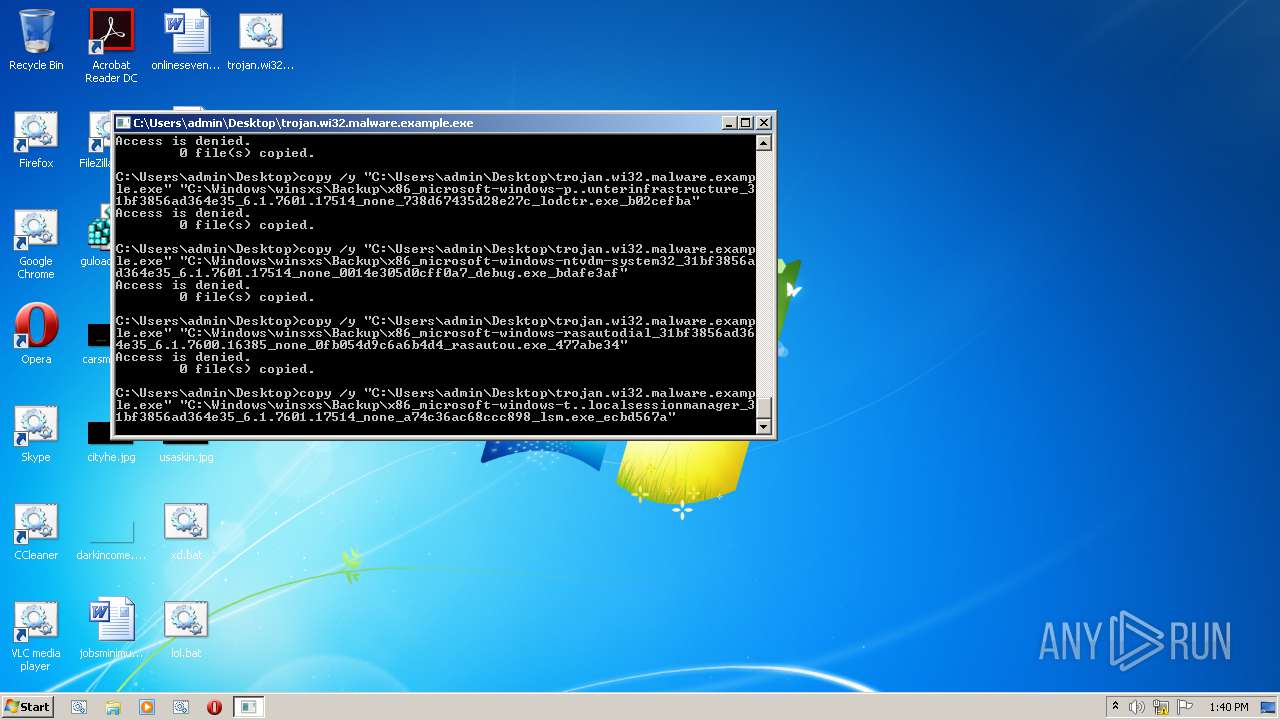Viewport: 1280px width, 720px height.
Task: Open the onlineseven Word document
Action: click(x=186, y=40)
